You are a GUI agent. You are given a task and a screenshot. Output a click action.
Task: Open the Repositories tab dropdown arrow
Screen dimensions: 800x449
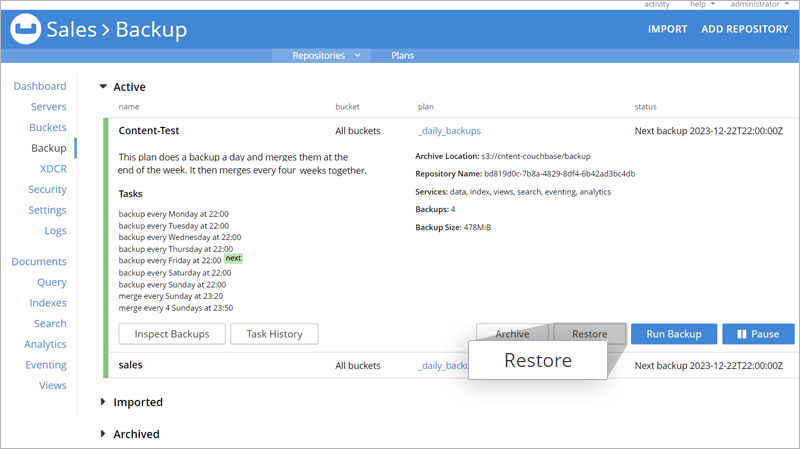point(358,55)
